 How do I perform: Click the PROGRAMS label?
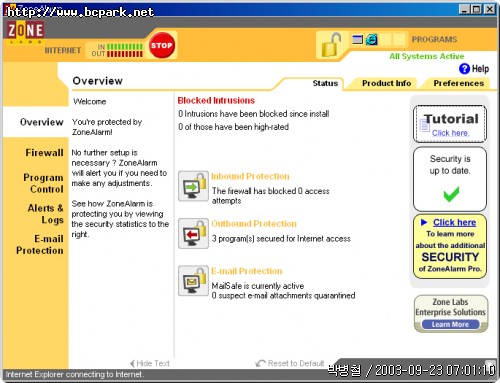tap(434, 39)
